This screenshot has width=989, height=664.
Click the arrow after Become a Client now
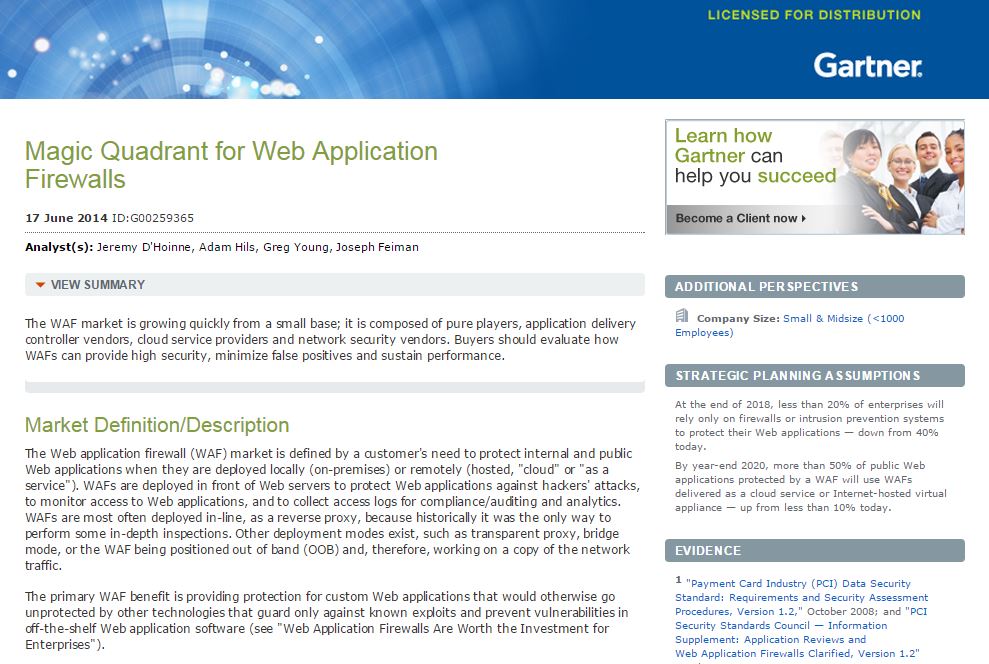(804, 218)
